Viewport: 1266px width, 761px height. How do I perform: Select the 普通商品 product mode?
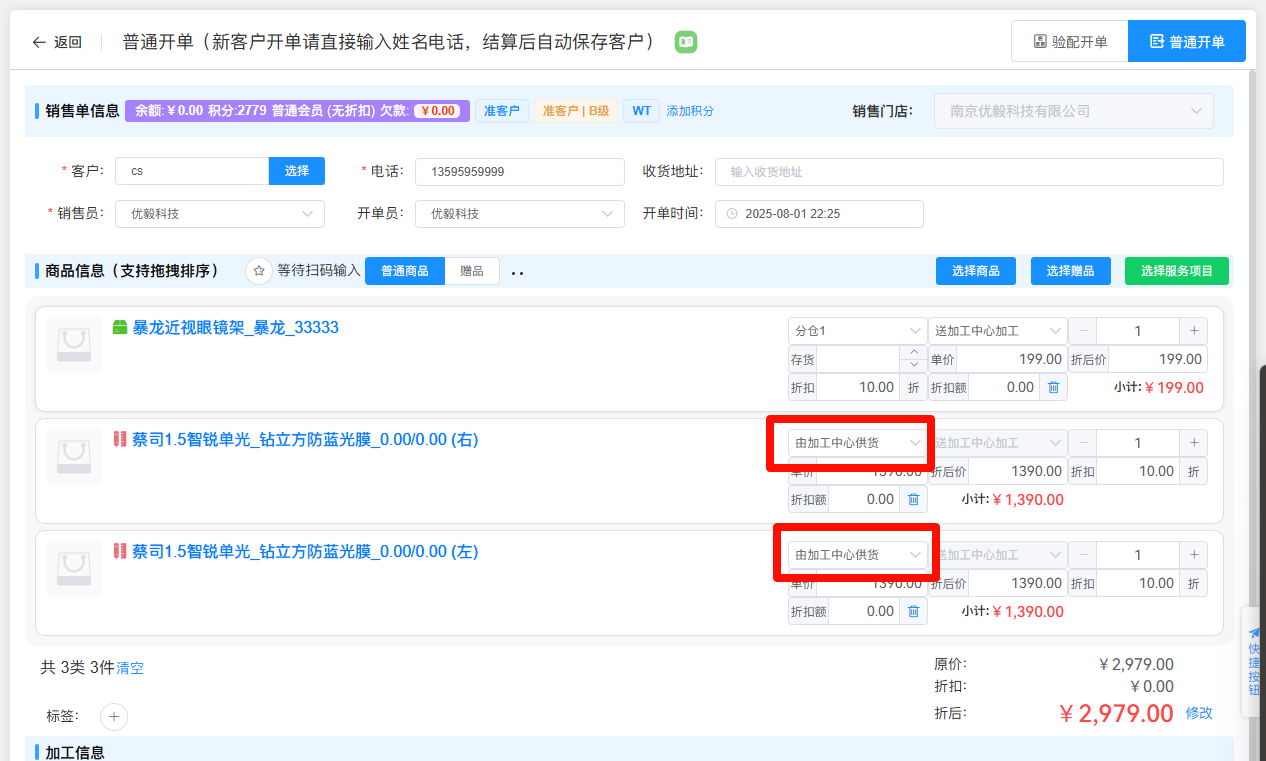coord(405,271)
